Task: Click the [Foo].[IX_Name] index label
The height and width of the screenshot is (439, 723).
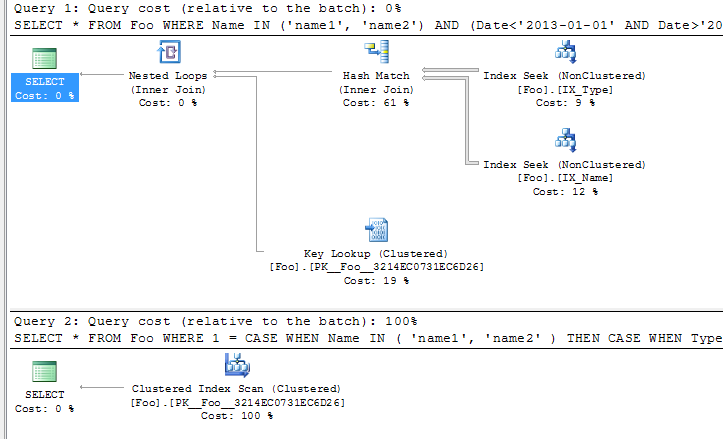Action: coord(564,178)
